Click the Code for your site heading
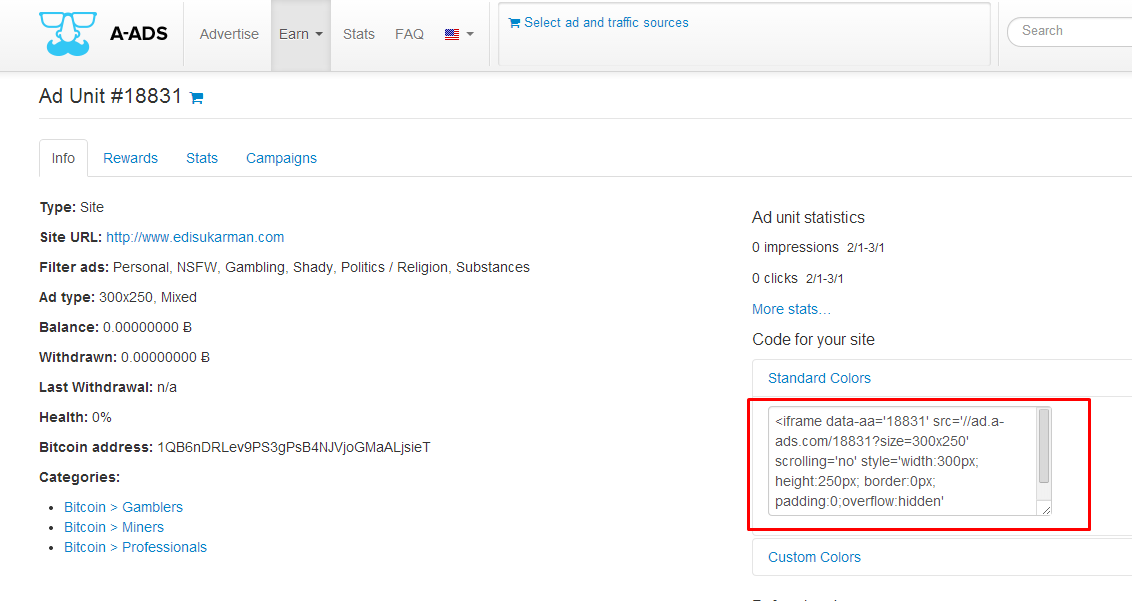 (814, 340)
